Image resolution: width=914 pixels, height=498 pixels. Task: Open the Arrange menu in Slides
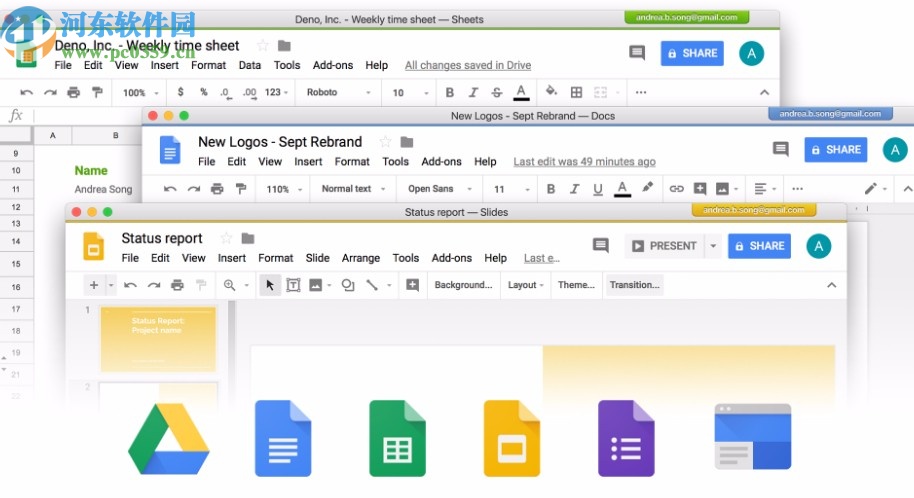click(x=361, y=258)
